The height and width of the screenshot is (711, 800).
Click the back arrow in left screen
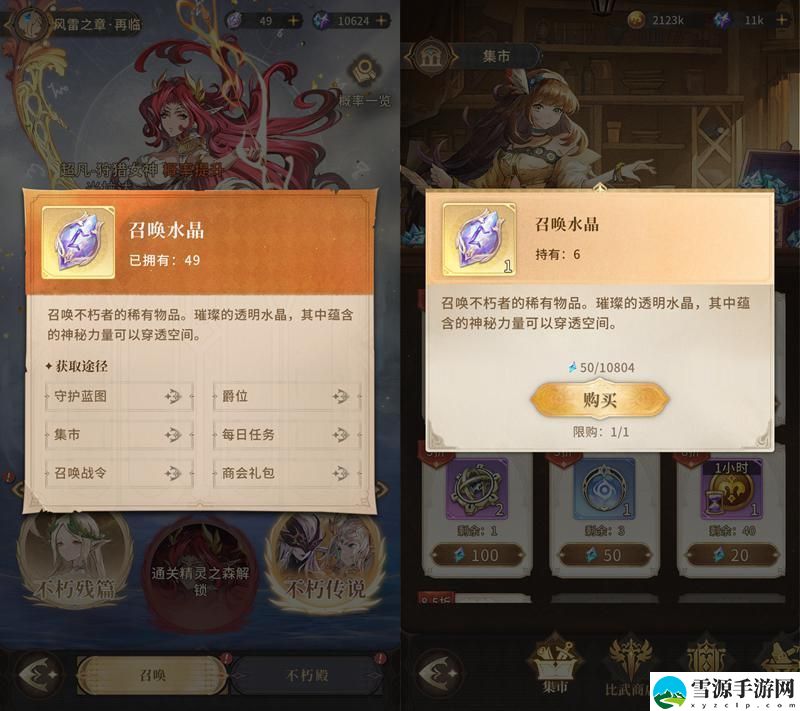click(x=40, y=674)
